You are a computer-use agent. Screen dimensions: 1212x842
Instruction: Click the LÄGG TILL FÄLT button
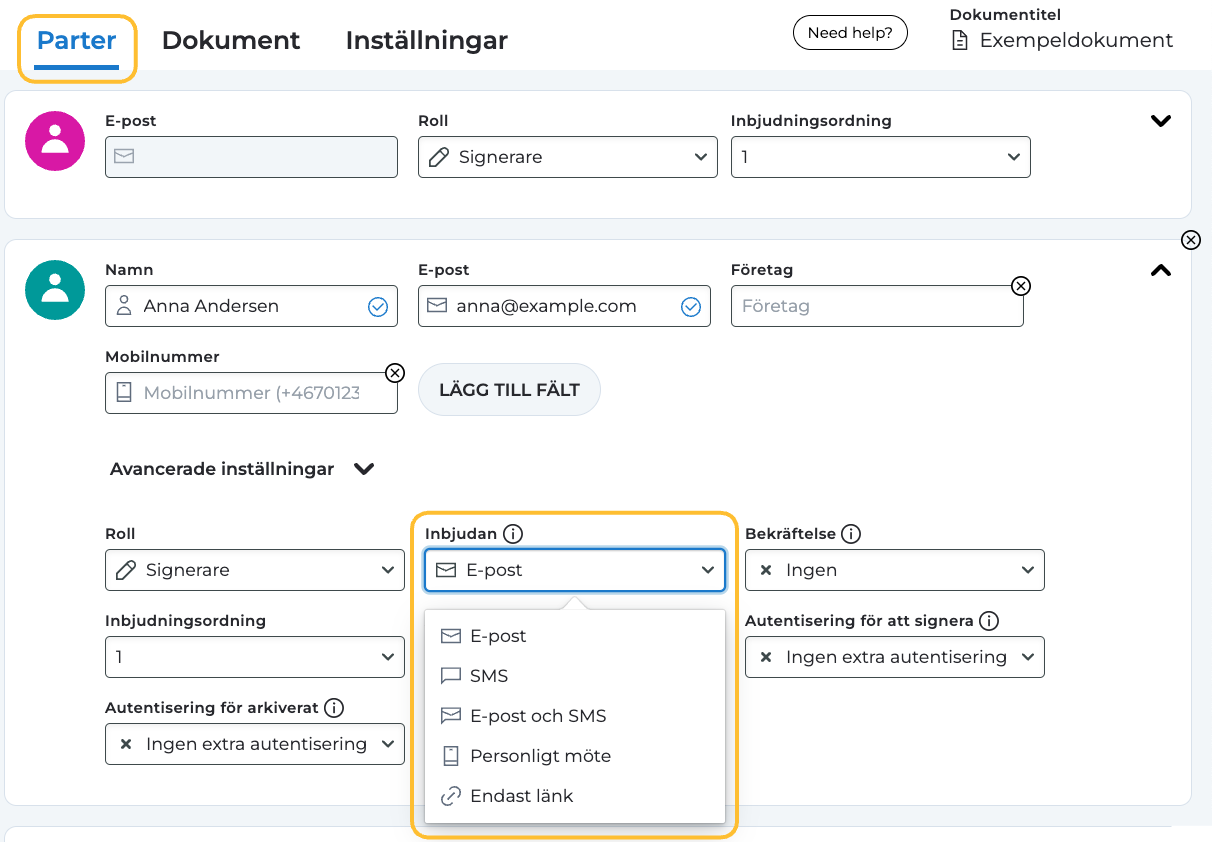click(509, 390)
